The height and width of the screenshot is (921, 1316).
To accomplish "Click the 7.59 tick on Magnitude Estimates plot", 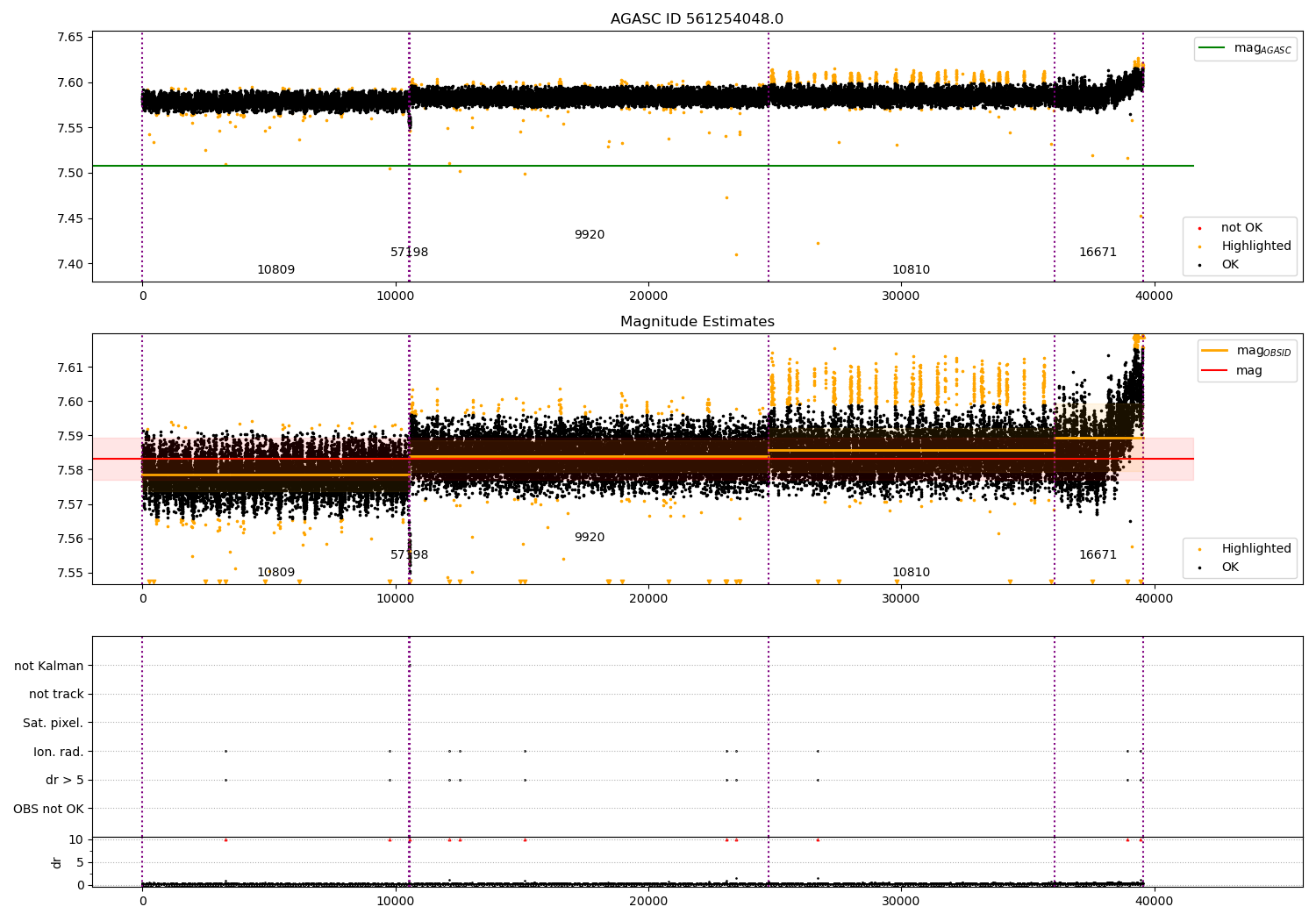I will pyautogui.click(x=70, y=436).
